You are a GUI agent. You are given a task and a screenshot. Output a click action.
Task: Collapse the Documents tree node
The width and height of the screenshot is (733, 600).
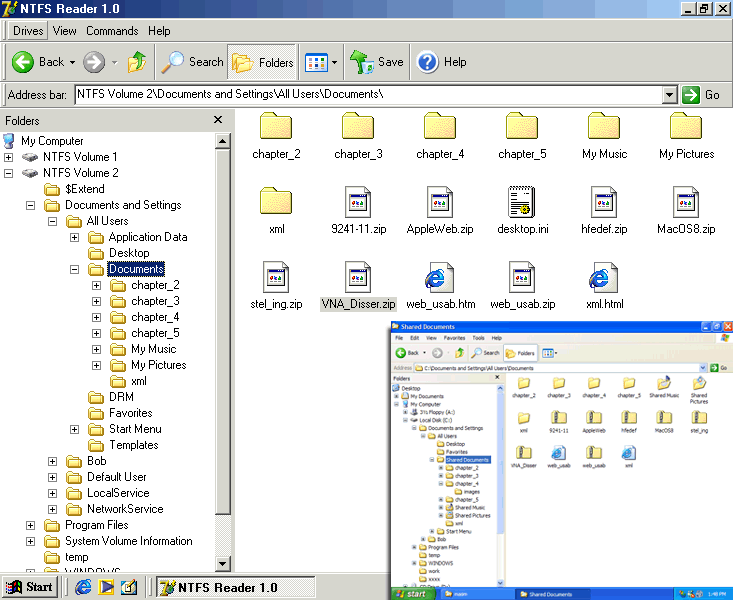click(x=75, y=269)
